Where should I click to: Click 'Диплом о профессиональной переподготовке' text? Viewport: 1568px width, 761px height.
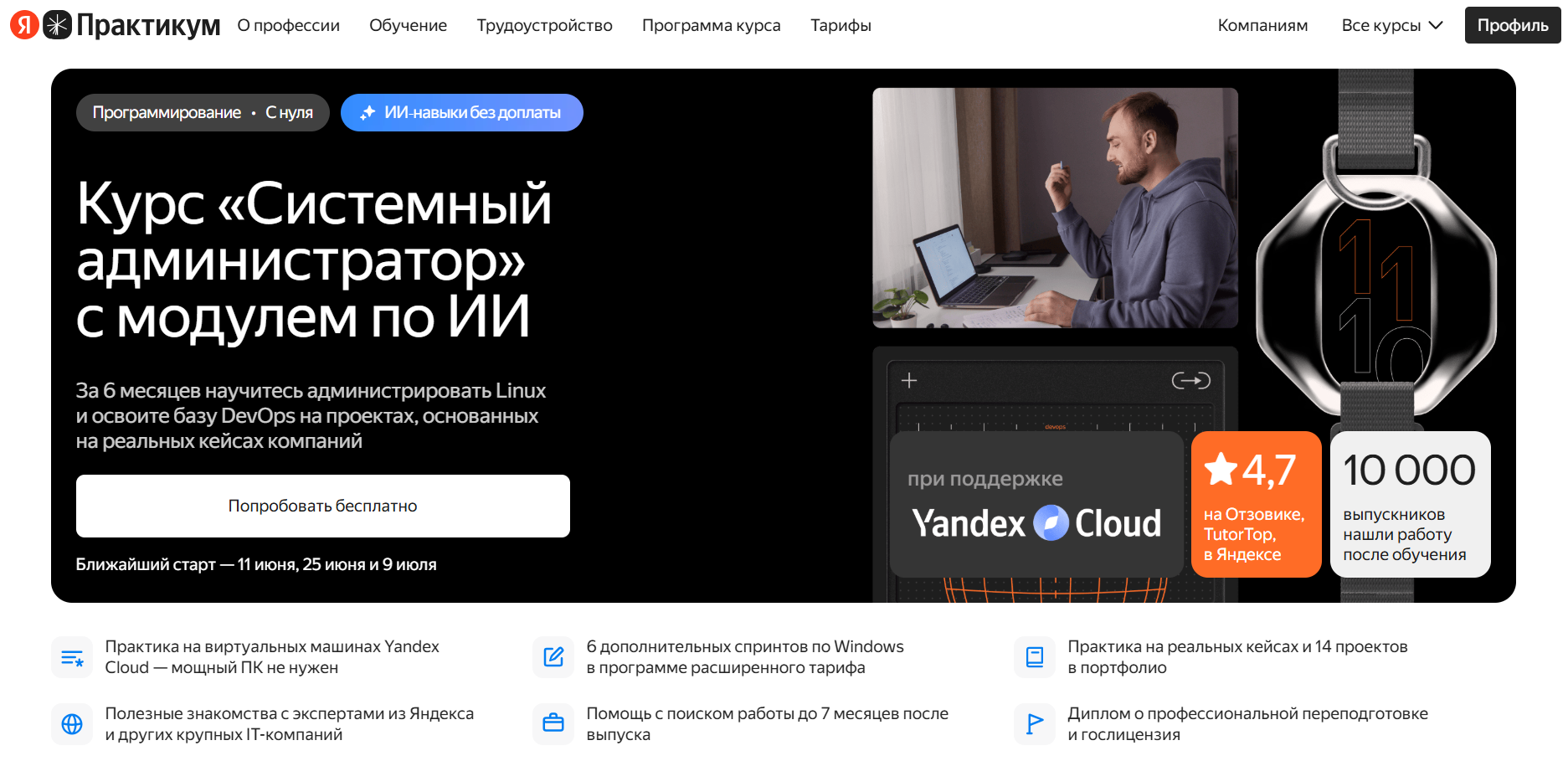pos(1247,724)
